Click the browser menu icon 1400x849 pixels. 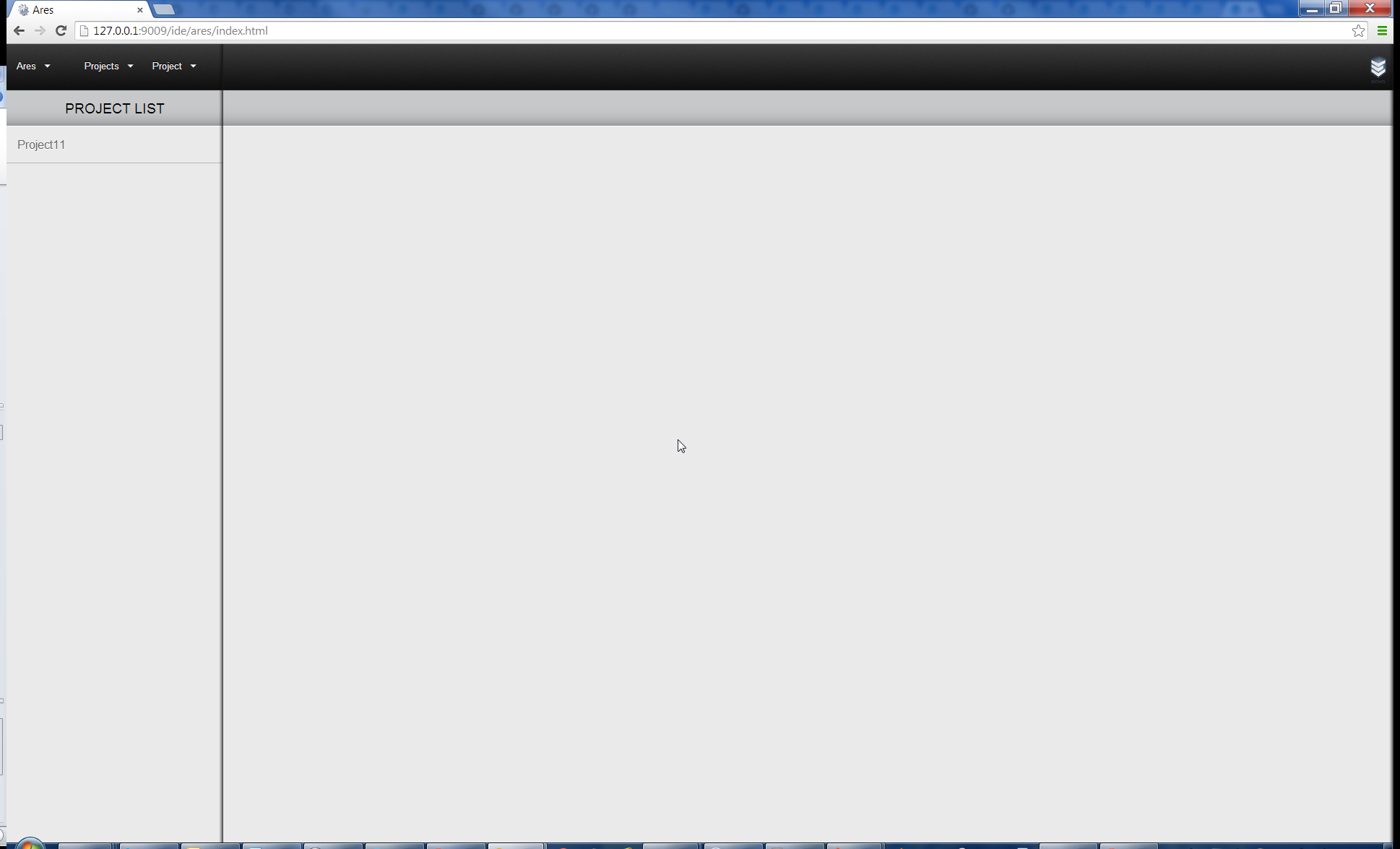pos(1382,31)
